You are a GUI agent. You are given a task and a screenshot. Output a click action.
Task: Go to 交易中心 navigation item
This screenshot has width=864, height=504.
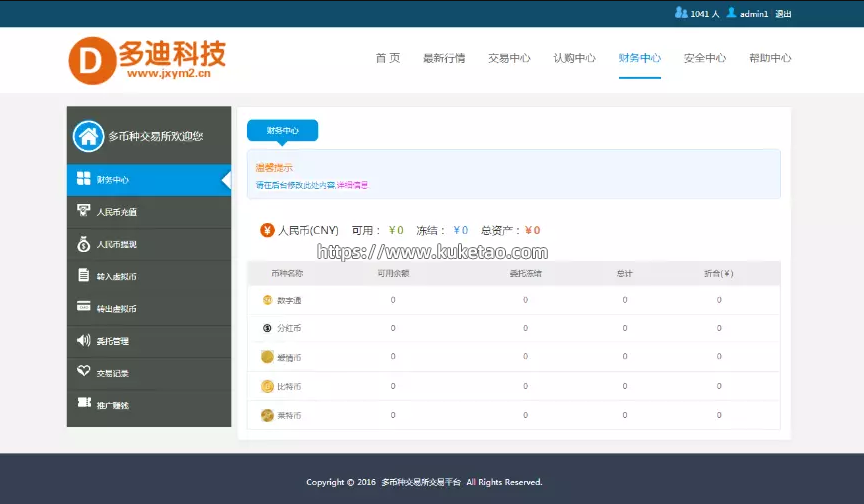point(509,58)
